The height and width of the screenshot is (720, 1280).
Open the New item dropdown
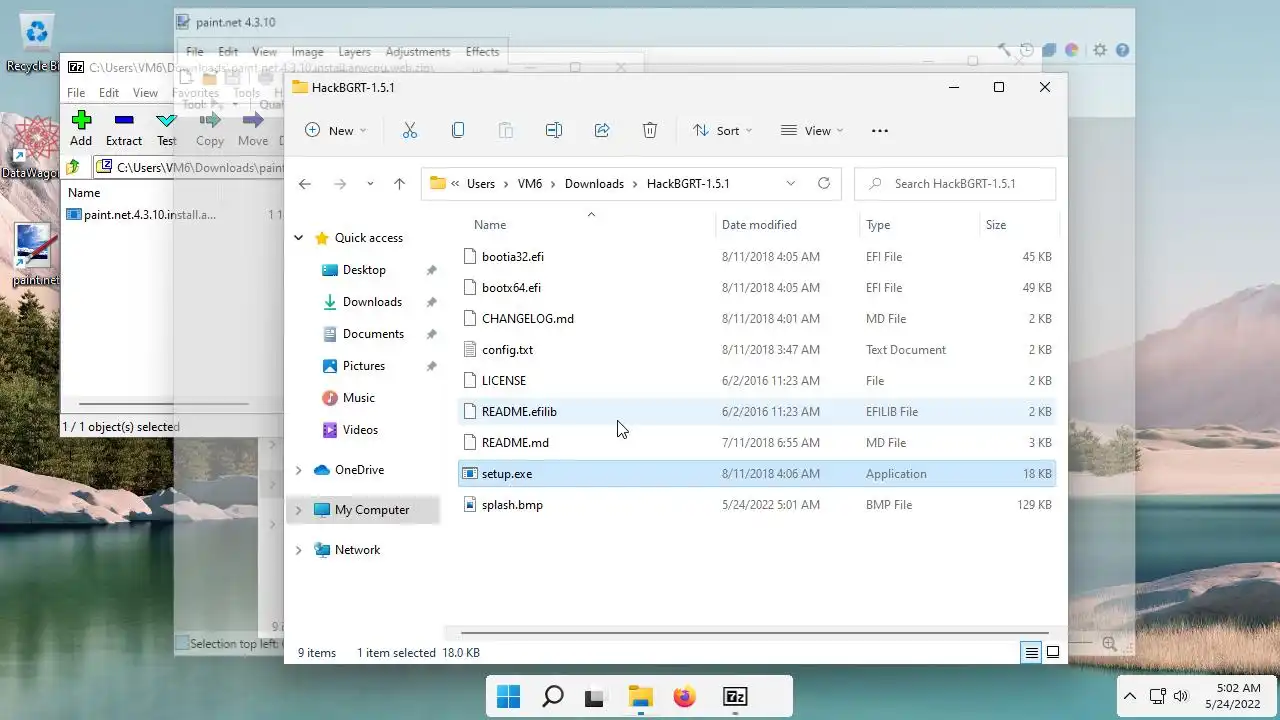[335, 130]
